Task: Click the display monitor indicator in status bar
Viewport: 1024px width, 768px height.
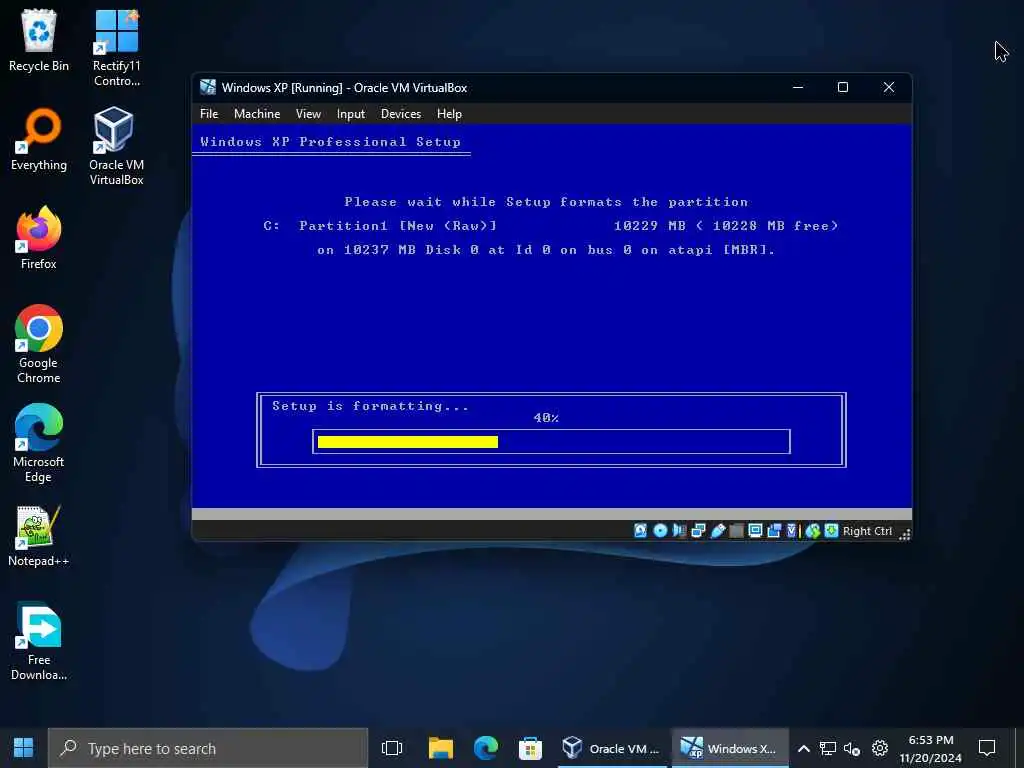Action: click(x=755, y=531)
